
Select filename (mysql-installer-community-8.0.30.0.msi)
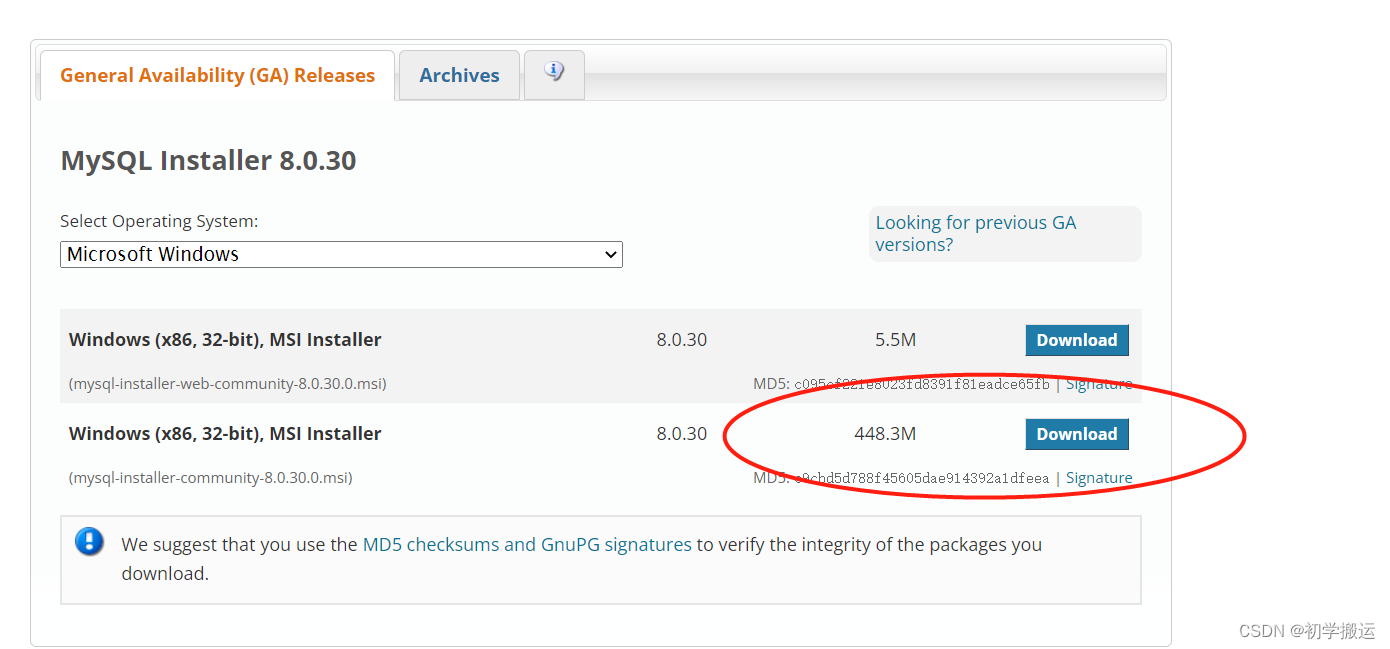click(210, 478)
